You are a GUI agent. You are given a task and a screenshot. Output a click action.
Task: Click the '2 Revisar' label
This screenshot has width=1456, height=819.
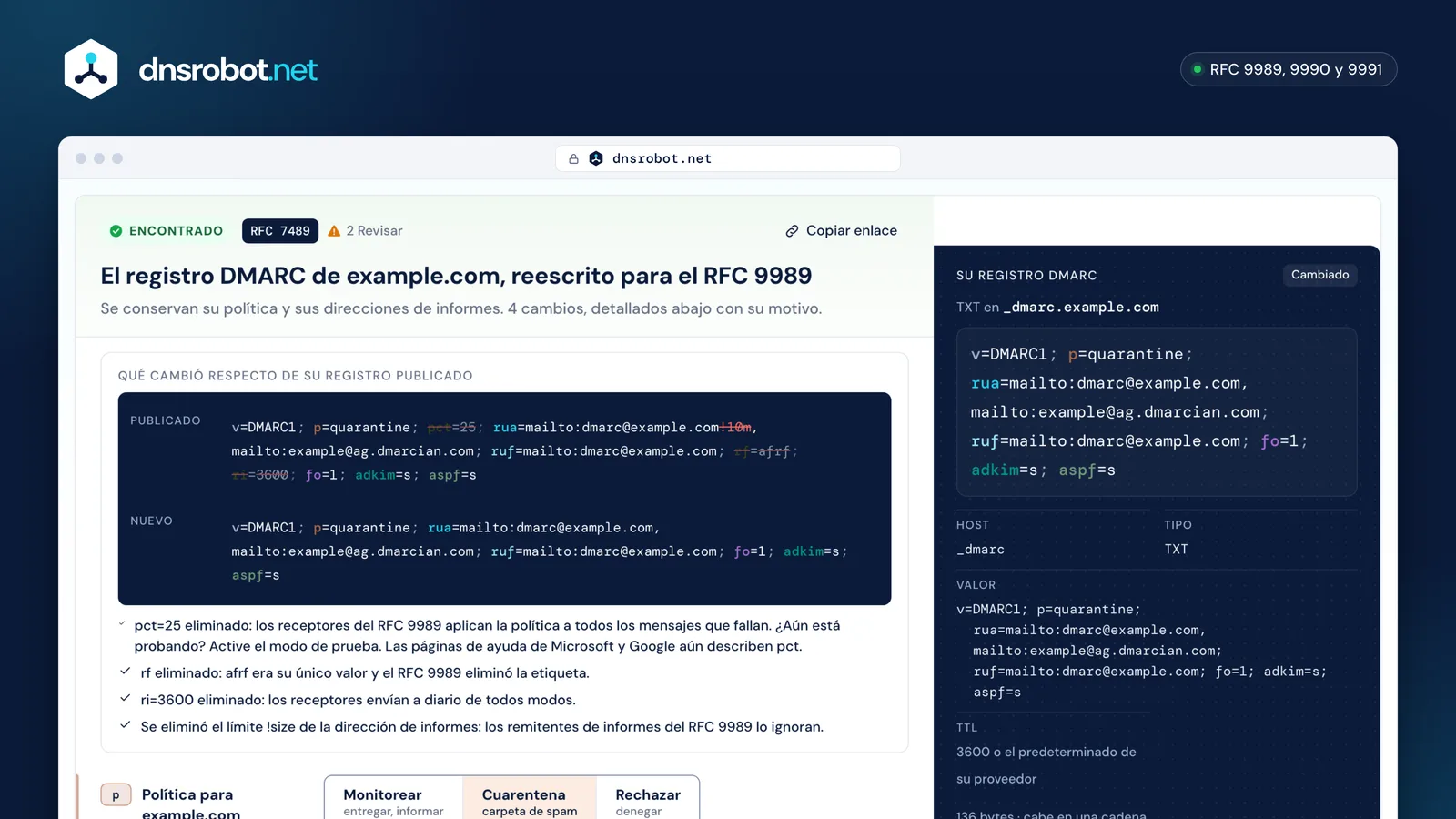(x=374, y=231)
